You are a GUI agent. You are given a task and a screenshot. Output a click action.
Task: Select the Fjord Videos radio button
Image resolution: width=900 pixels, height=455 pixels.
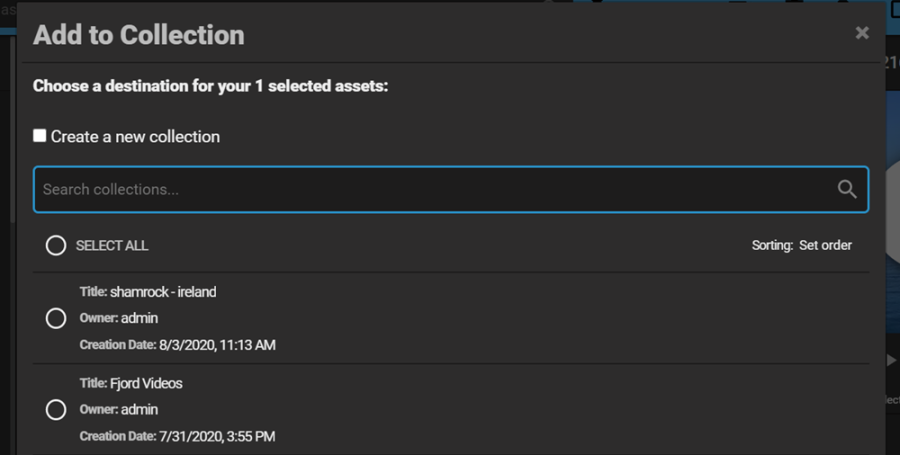coord(56,410)
